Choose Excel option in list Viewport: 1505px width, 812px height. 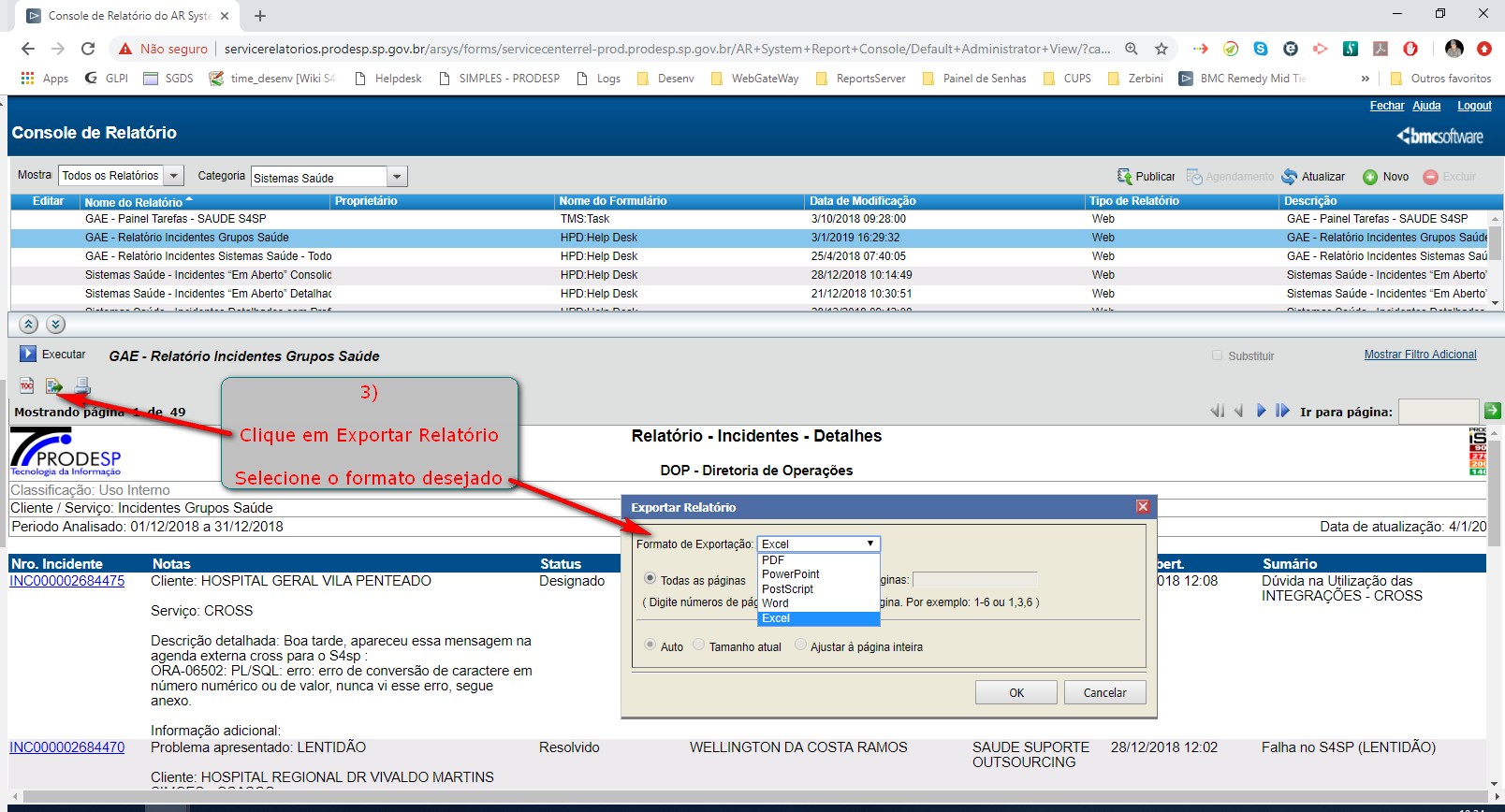(818, 618)
